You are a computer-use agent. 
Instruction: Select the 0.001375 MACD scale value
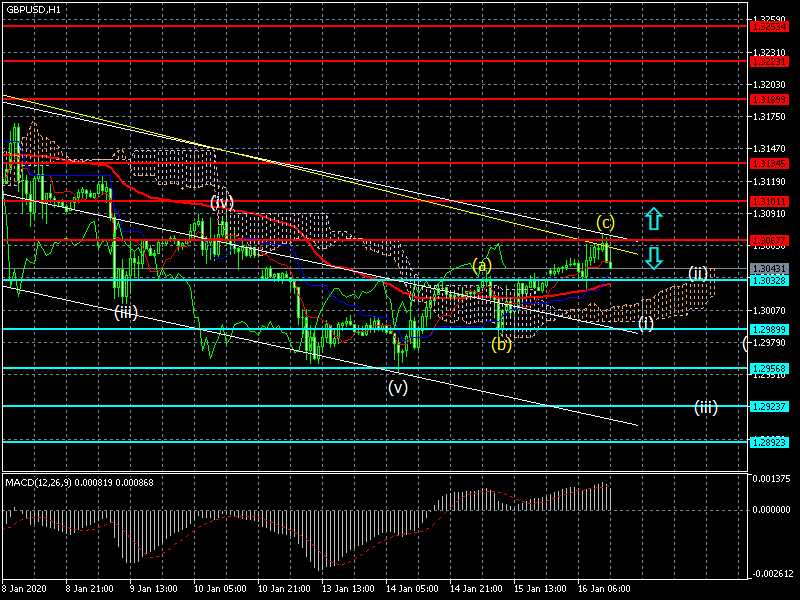point(772,479)
